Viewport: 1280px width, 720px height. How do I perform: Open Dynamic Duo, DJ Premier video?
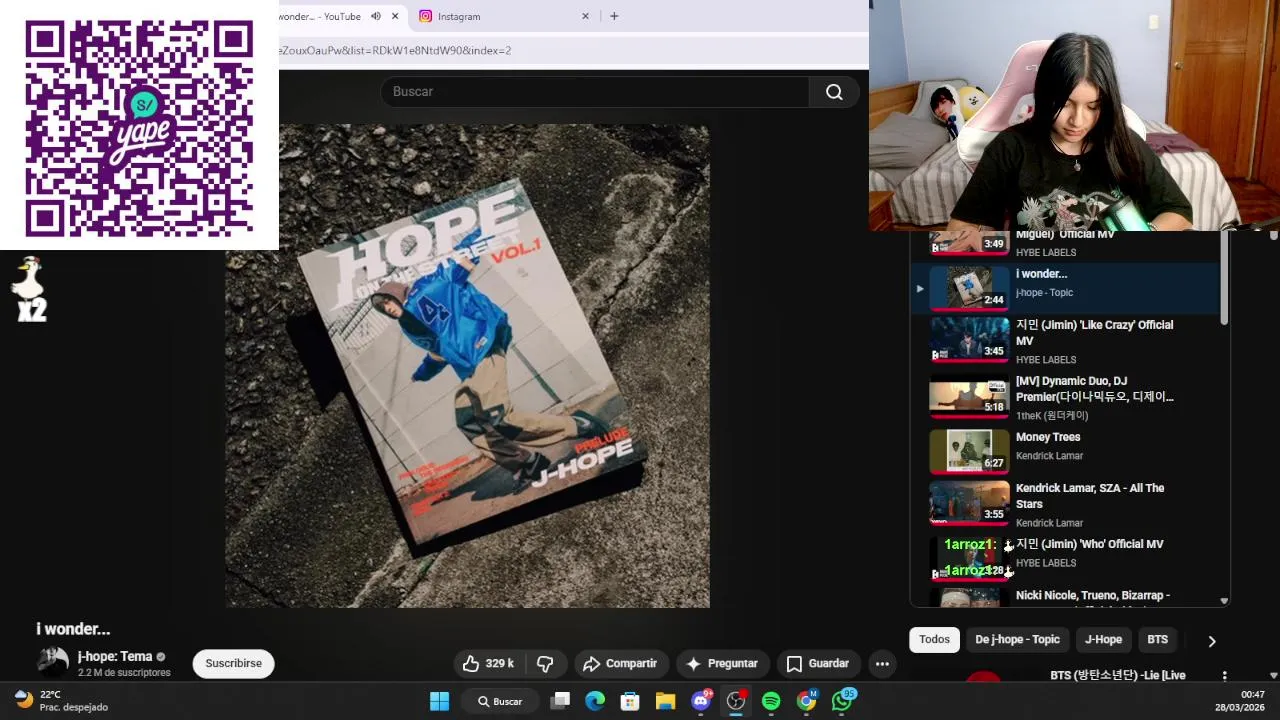click(x=1065, y=397)
